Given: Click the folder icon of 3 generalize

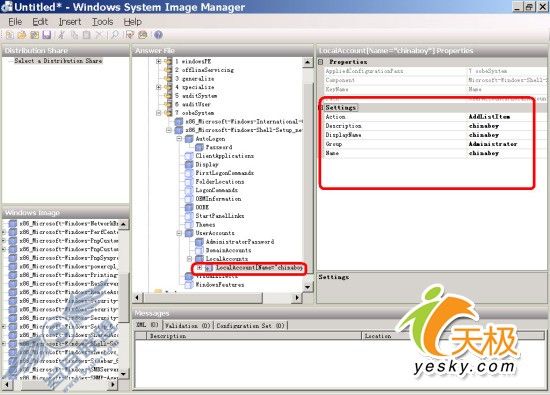Looking at the screenshot, I should click(168, 79).
